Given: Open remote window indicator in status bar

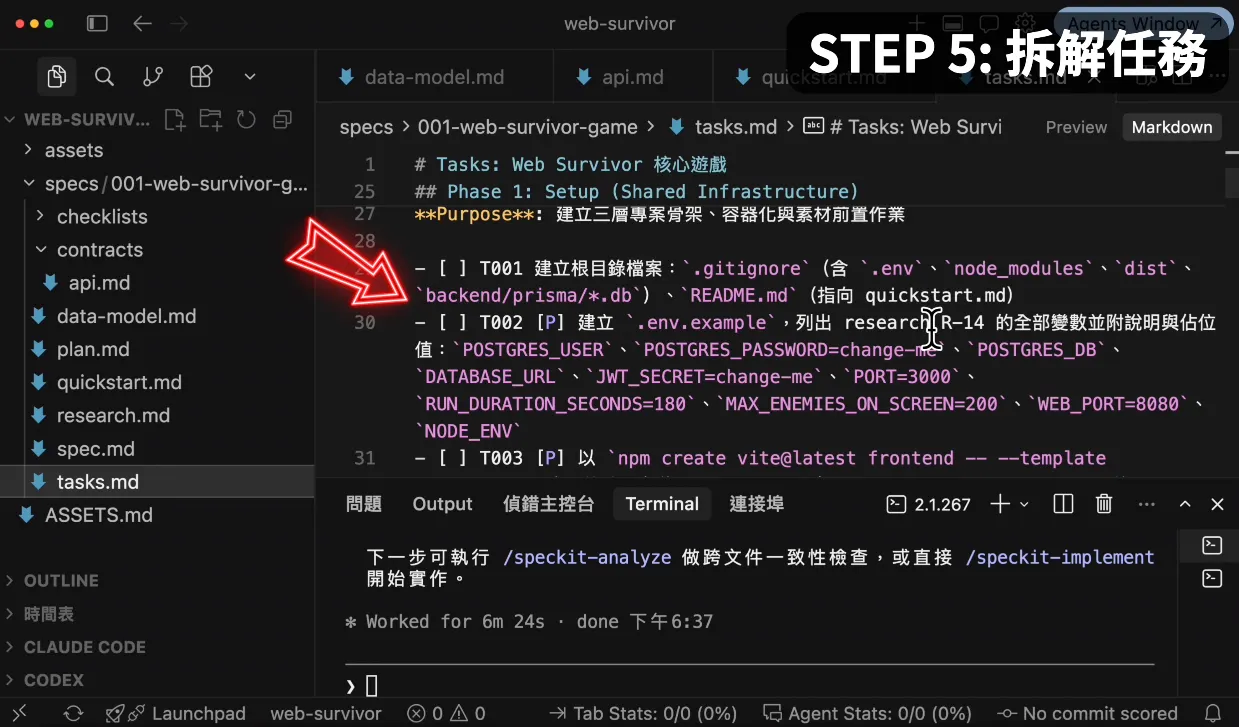Looking at the screenshot, I should coord(18,713).
